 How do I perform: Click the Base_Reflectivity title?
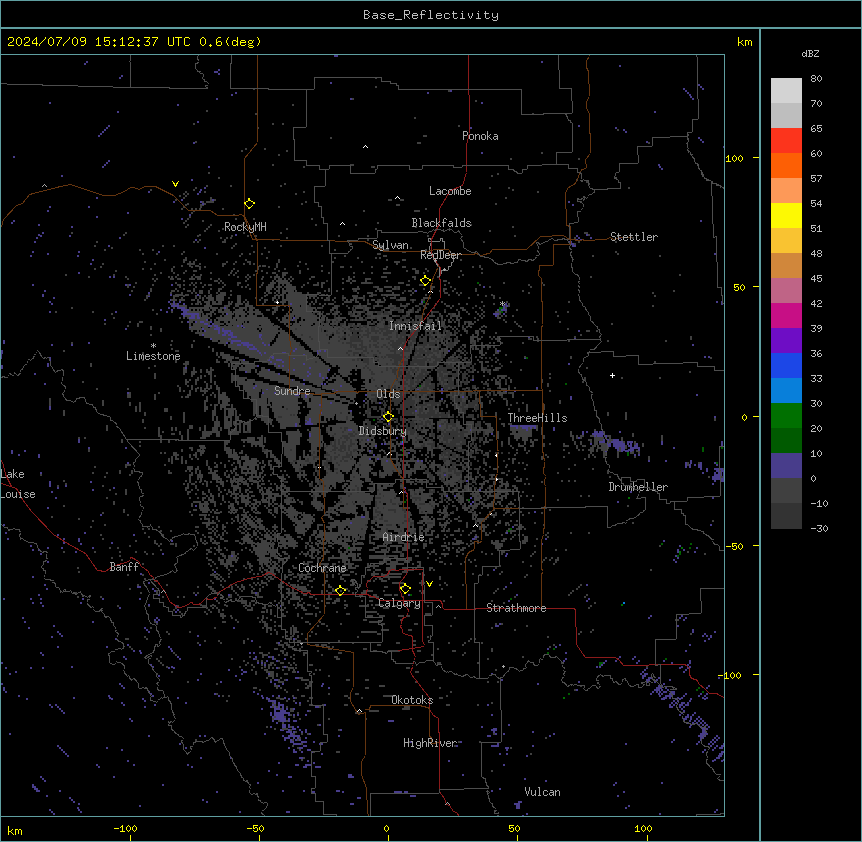point(431,15)
